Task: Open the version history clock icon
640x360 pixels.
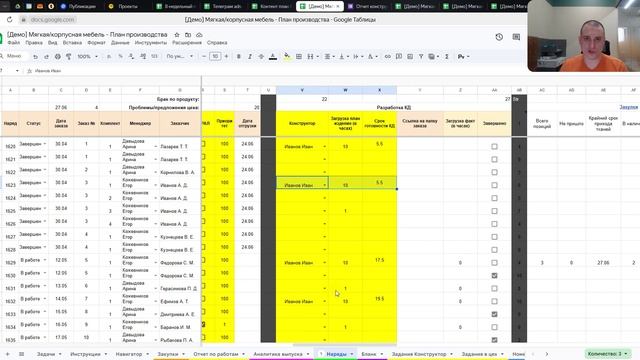Action: tap(499, 37)
